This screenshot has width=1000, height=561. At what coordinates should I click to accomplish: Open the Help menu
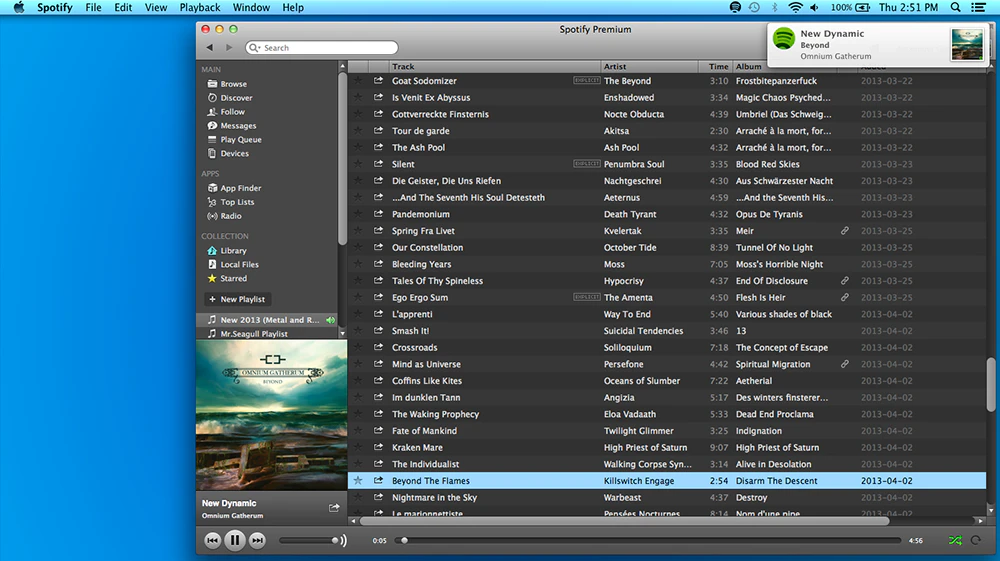[293, 8]
